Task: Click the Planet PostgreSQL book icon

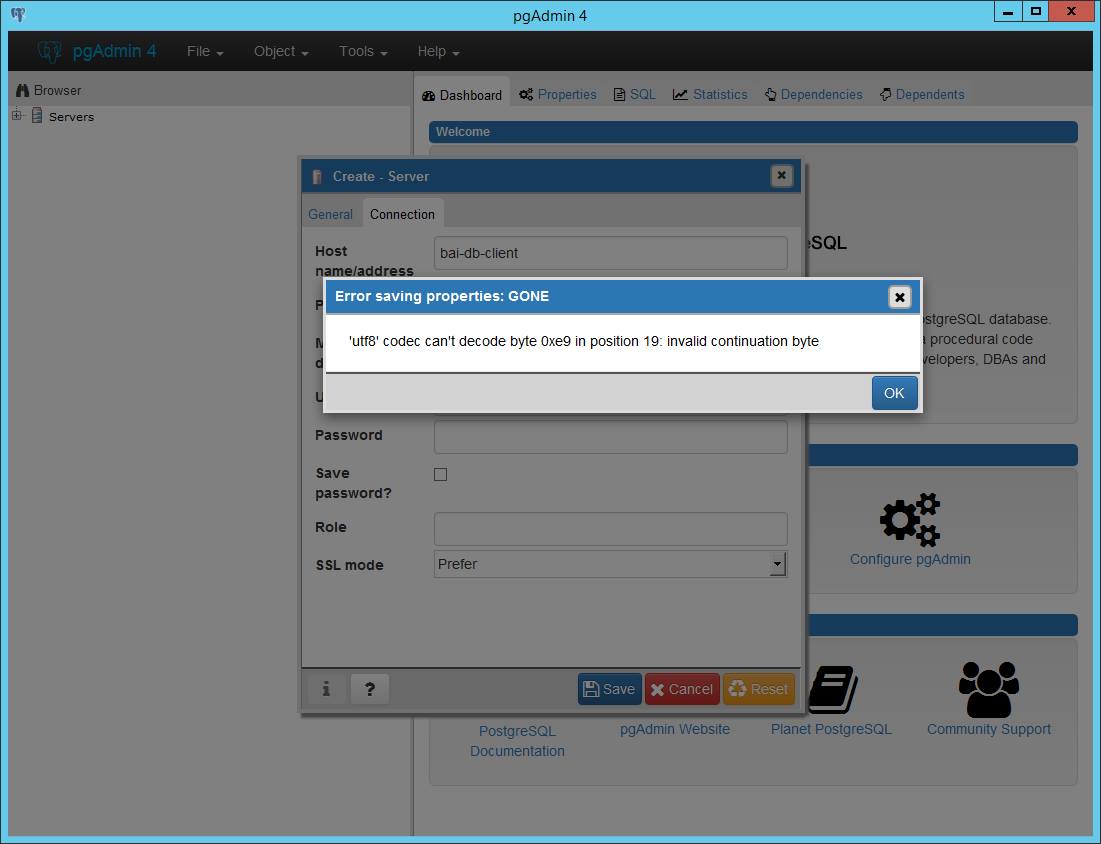Action: click(832, 690)
